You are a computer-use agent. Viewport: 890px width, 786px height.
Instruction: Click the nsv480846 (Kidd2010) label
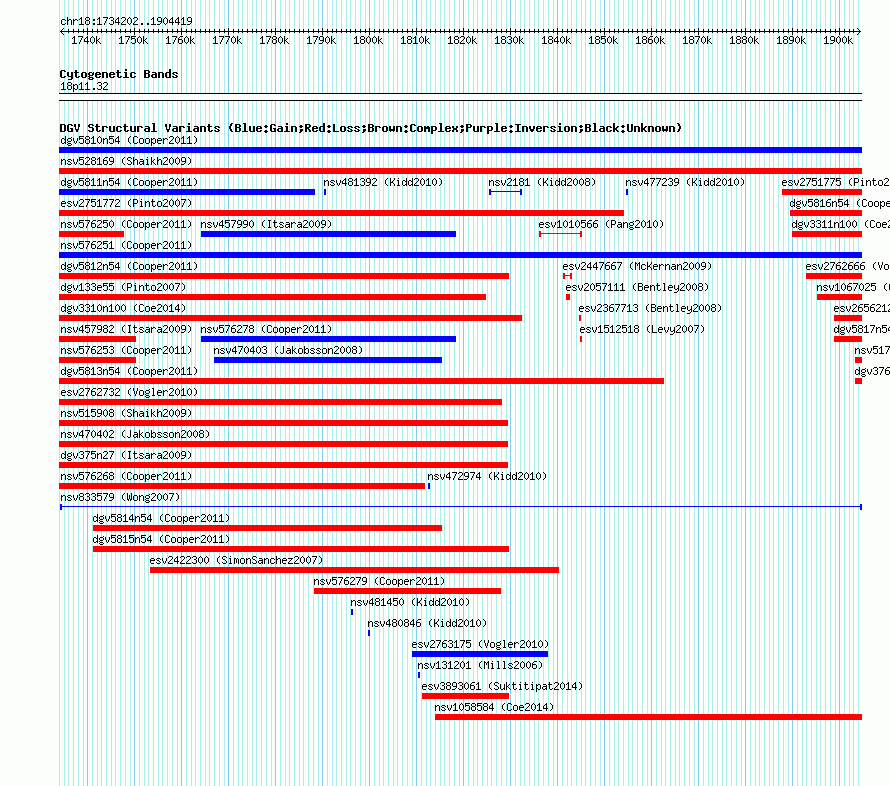click(x=427, y=623)
